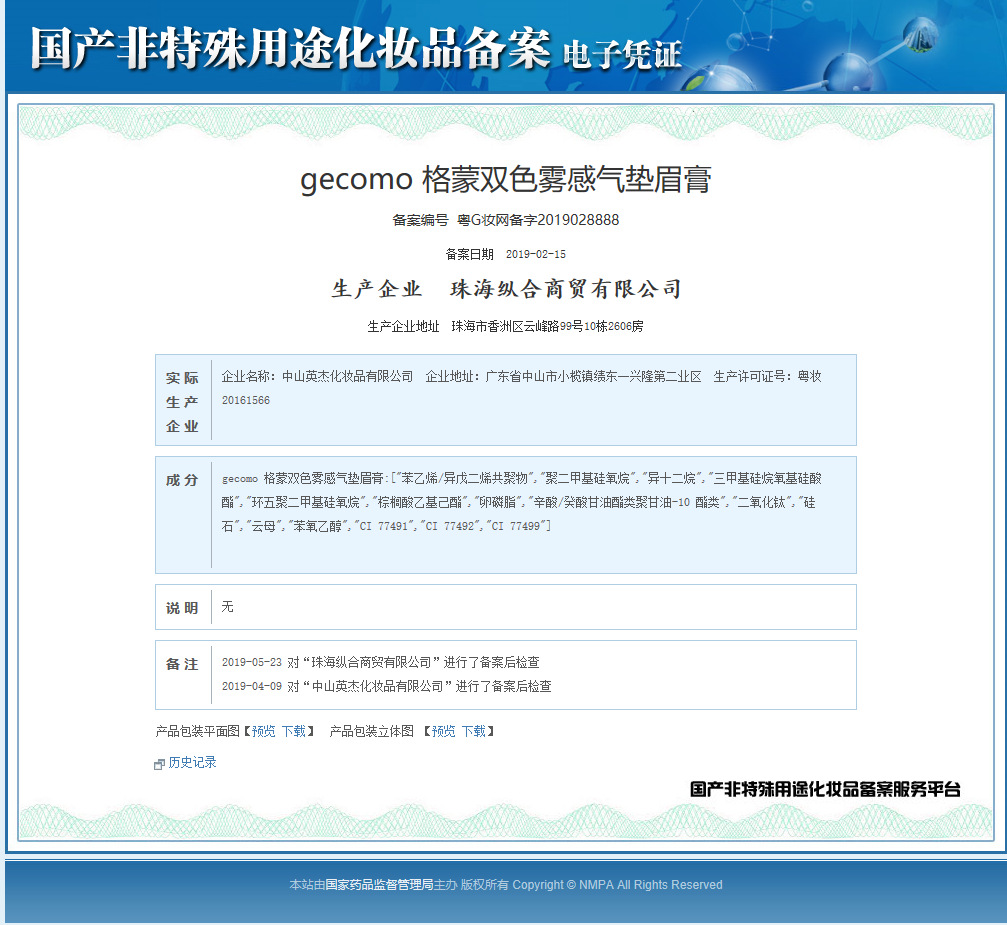Open the 历史记录 link

click(x=192, y=762)
